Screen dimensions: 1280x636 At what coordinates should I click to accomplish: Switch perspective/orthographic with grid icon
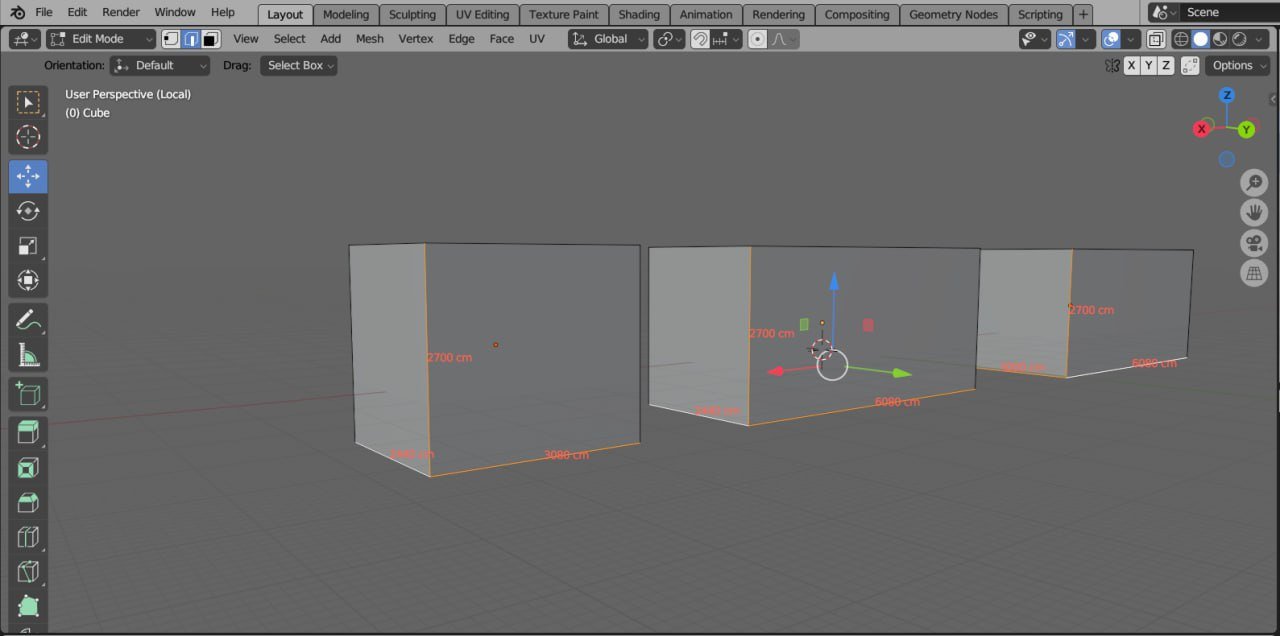pos(1254,273)
